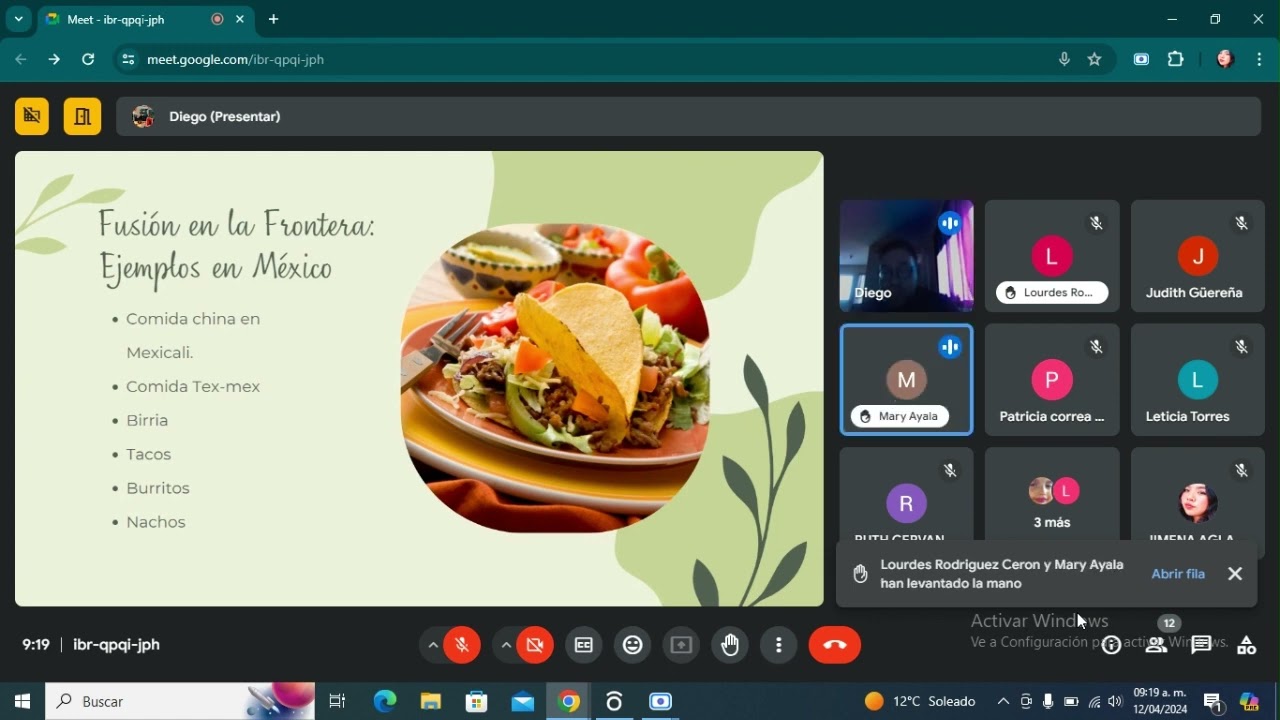Open volume control in system tray

[1115, 701]
